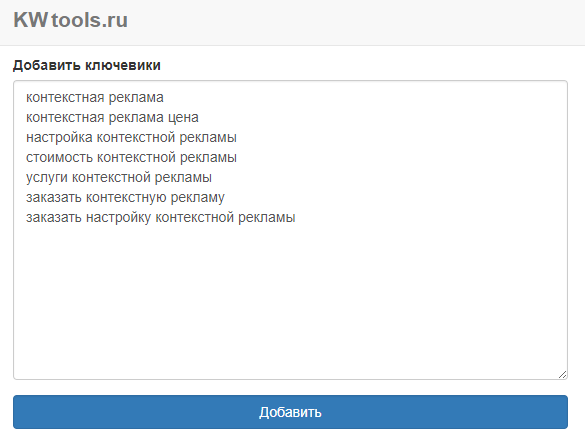This screenshot has width=585, height=437.
Task: Click the word настройка in third line
Action: coord(59,138)
